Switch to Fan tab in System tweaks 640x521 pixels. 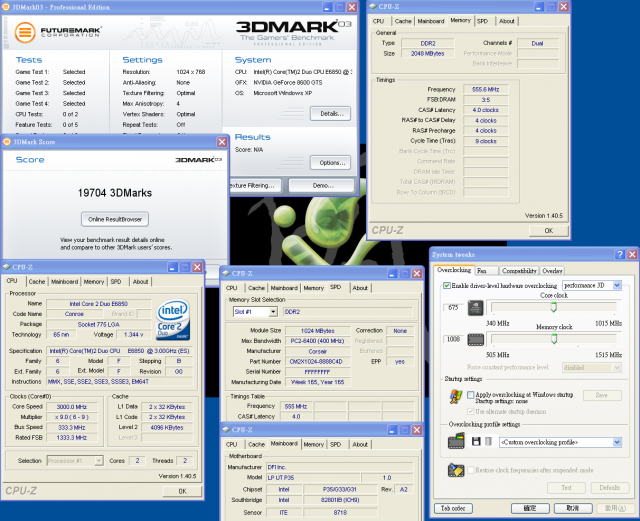[x=485, y=271]
